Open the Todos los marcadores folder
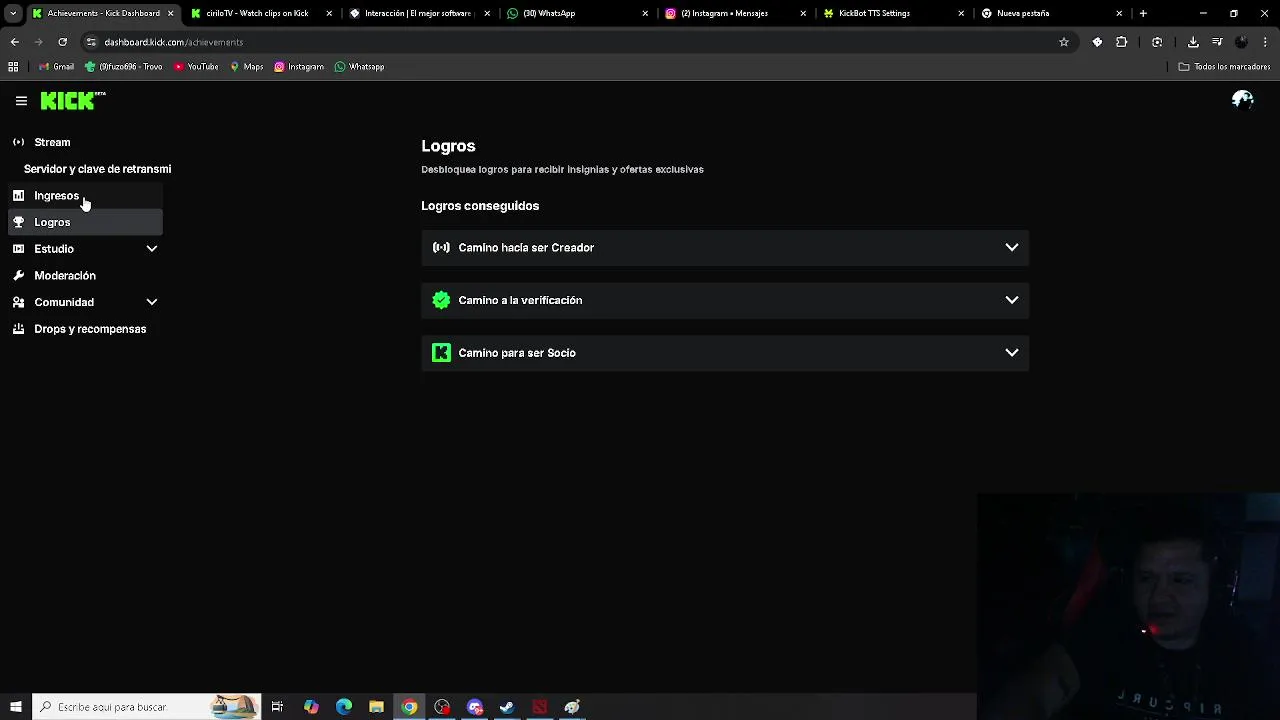 point(1224,67)
